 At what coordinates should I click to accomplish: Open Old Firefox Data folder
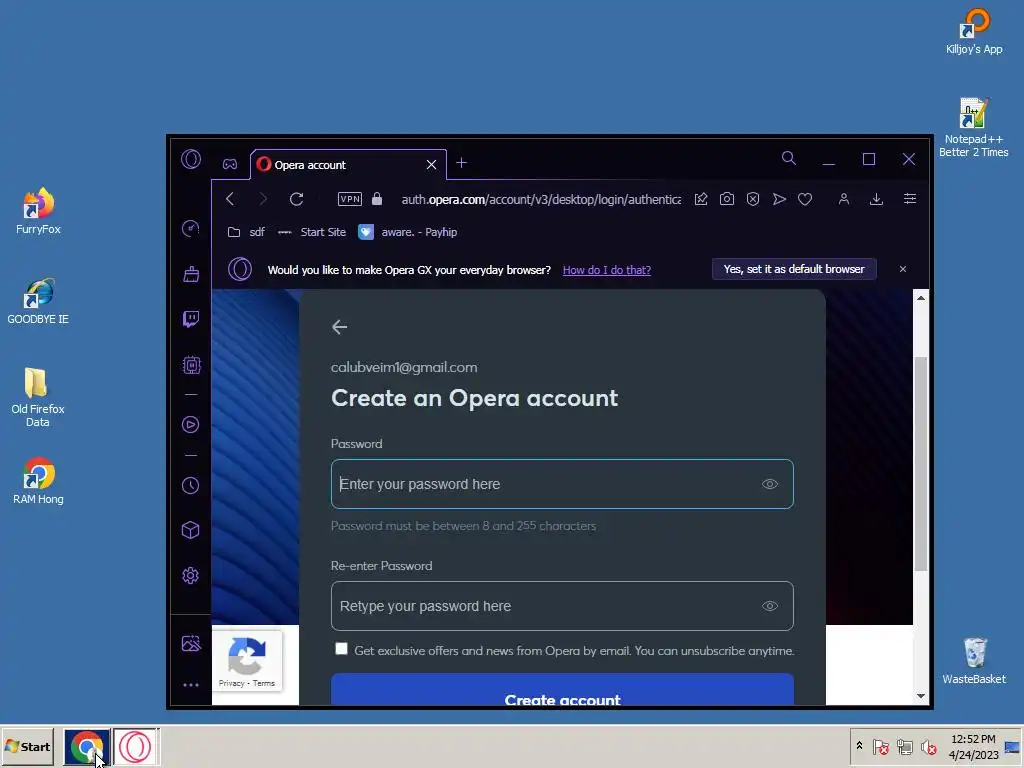(x=38, y=397)
